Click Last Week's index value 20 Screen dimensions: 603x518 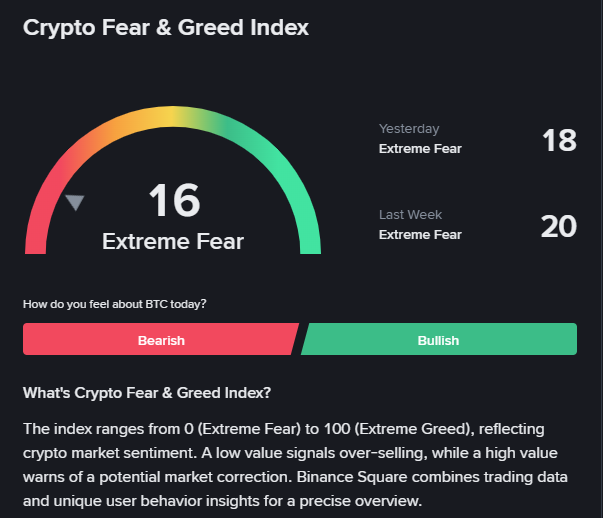pyautogui.click(x=559, y=226)
